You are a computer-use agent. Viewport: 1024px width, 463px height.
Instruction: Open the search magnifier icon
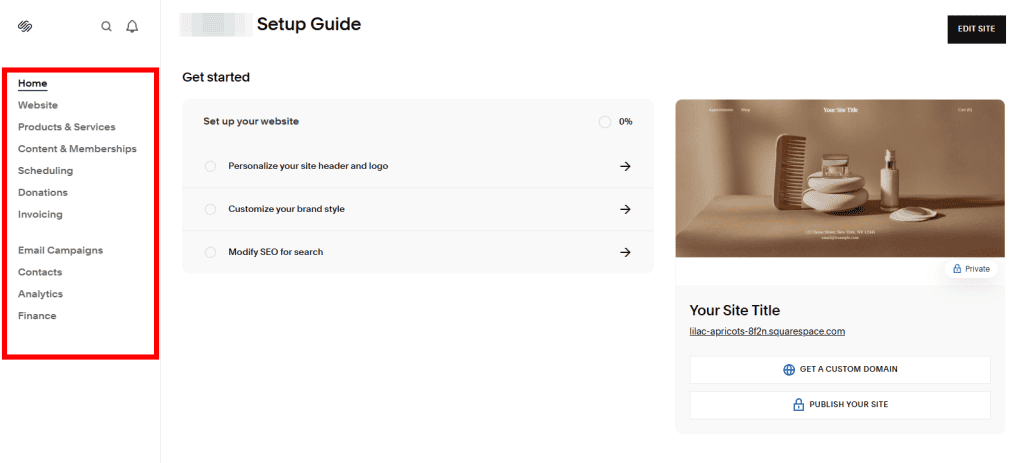tap(106, 27)
